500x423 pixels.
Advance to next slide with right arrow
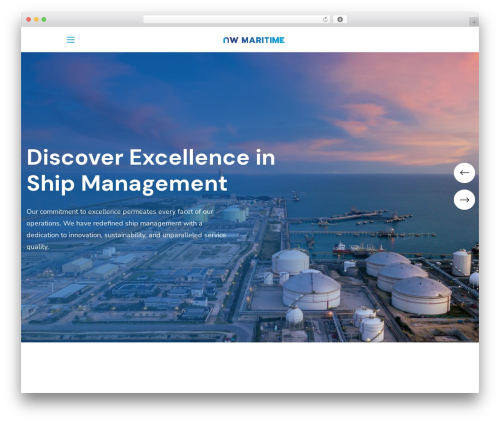[464, 200]
